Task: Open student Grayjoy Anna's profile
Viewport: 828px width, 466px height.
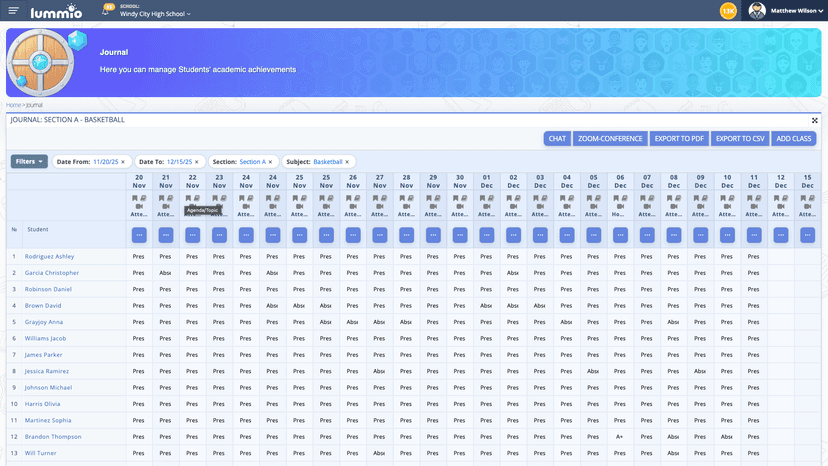Action: click(x=44, y=322)
